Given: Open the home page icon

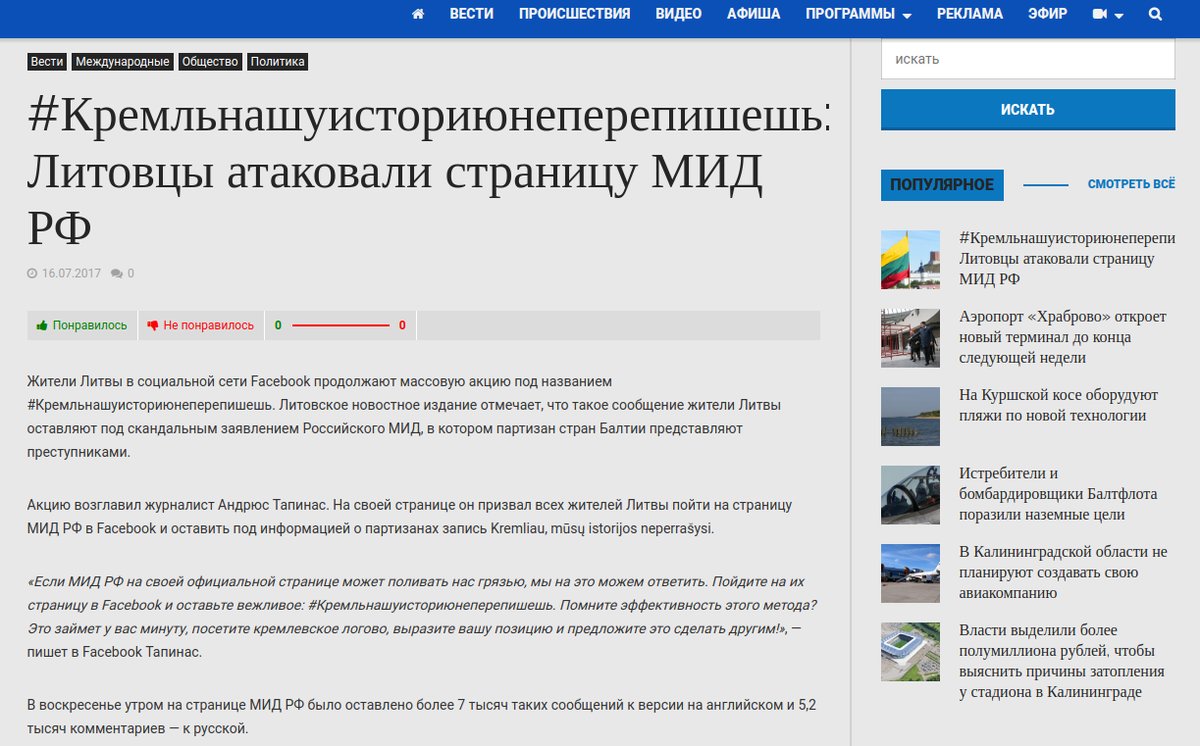Looking at the screenshot, I should tap(418, 14).
